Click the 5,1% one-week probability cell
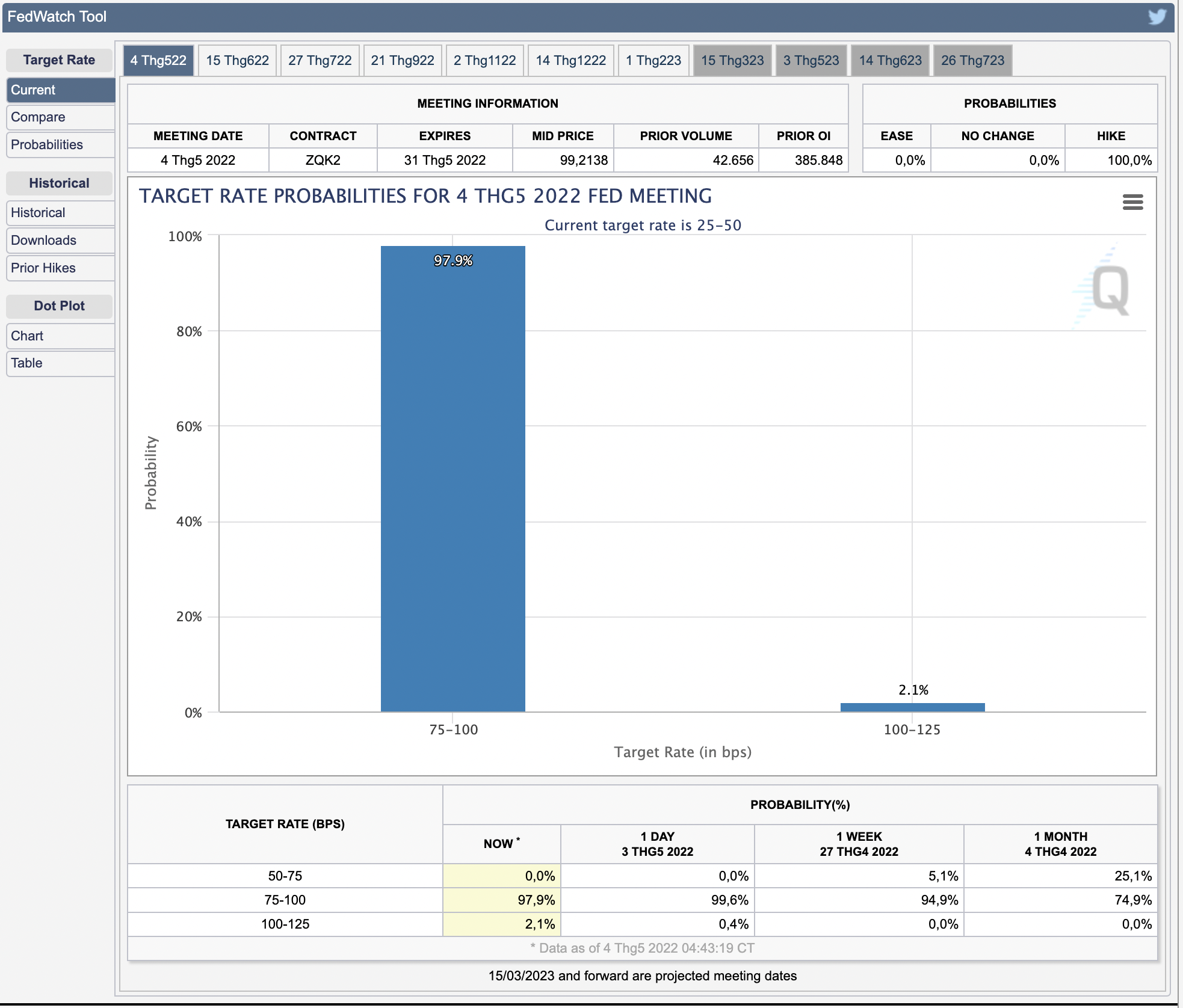Image resolution: width=1183 pixels, height=1008 pixels. coord(859,876)
